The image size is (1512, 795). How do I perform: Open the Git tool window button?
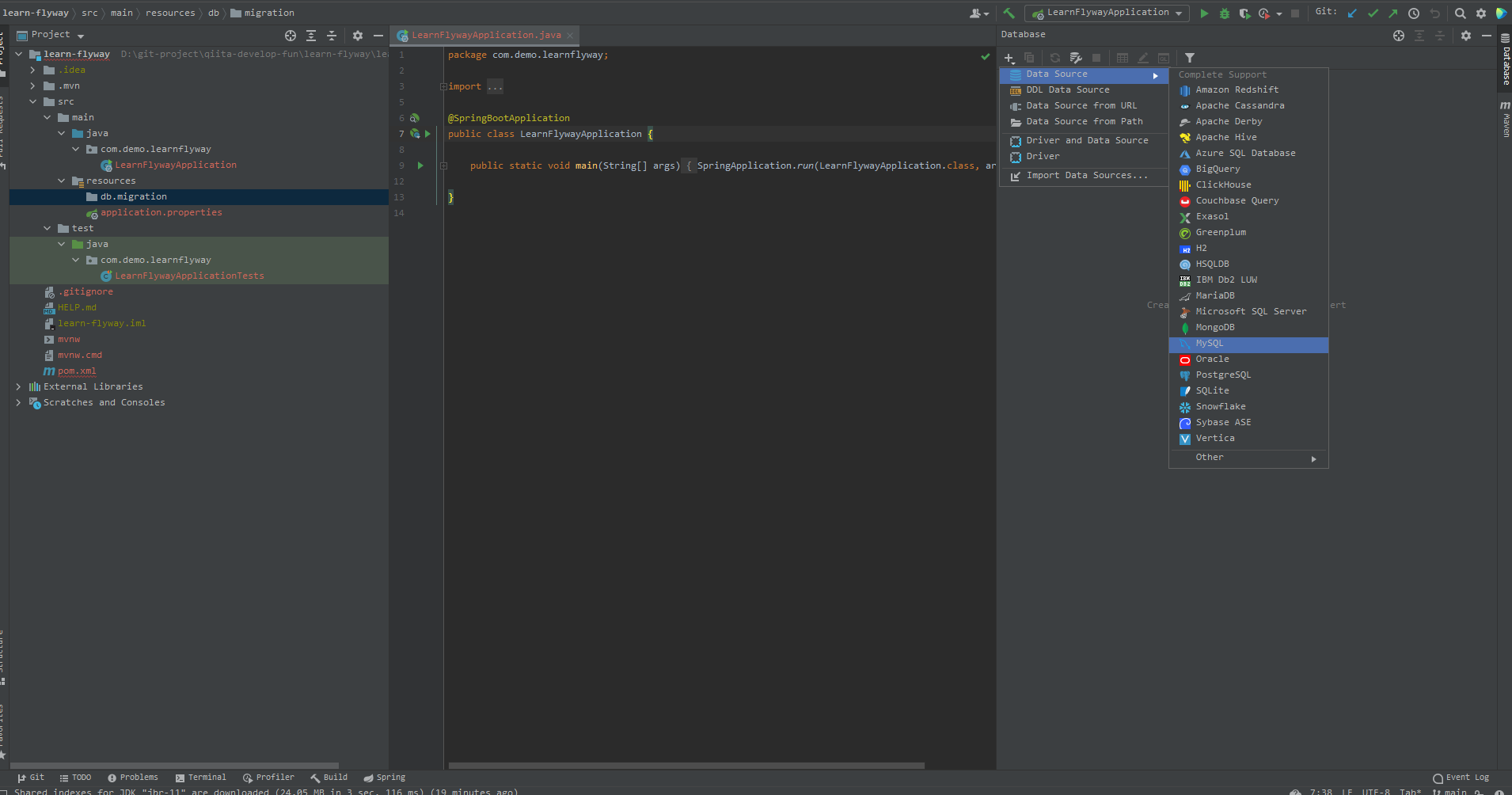(31, 778)
